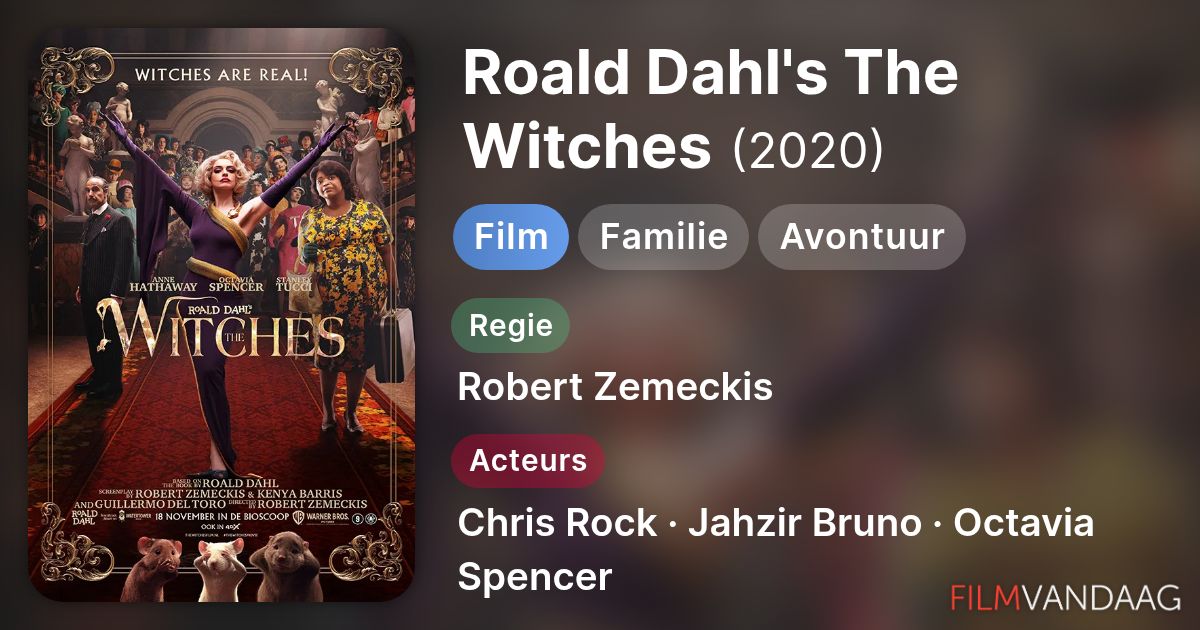Open director Robert Zemeckis' name
The width and height of the screenshot is (1200, 630).
(x=614, y=386)
